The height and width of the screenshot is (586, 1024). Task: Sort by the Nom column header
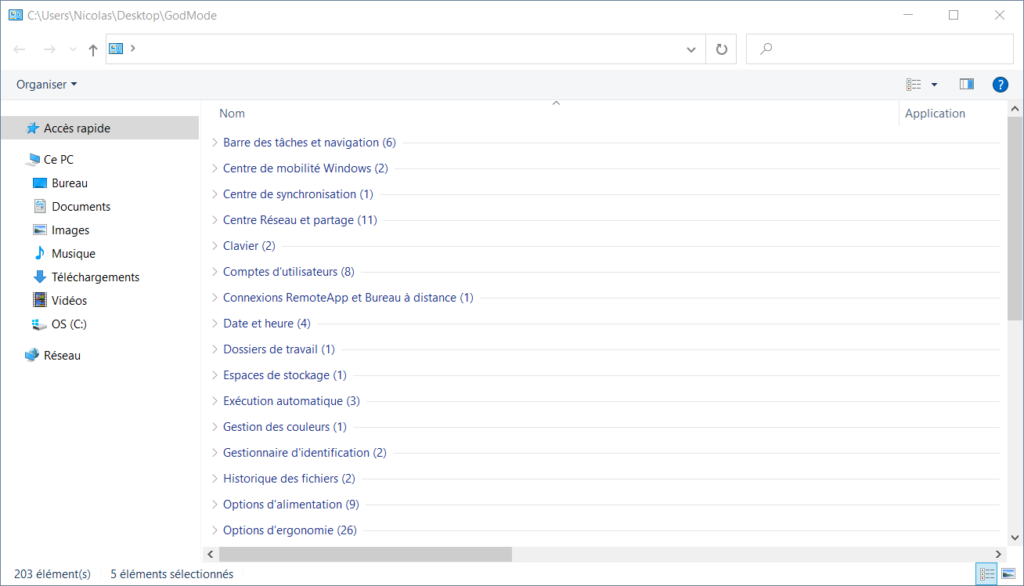[232, 114]
